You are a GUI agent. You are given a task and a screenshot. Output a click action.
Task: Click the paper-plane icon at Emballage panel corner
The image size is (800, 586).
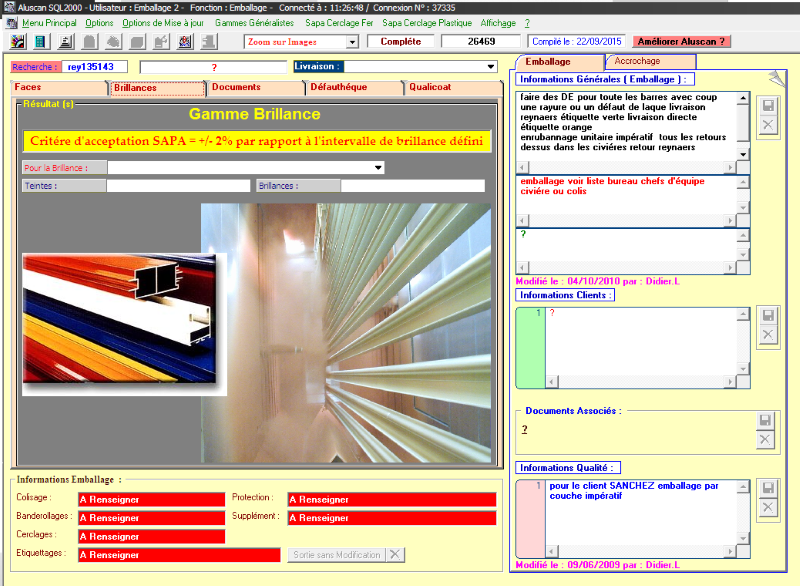pos(776,78)
